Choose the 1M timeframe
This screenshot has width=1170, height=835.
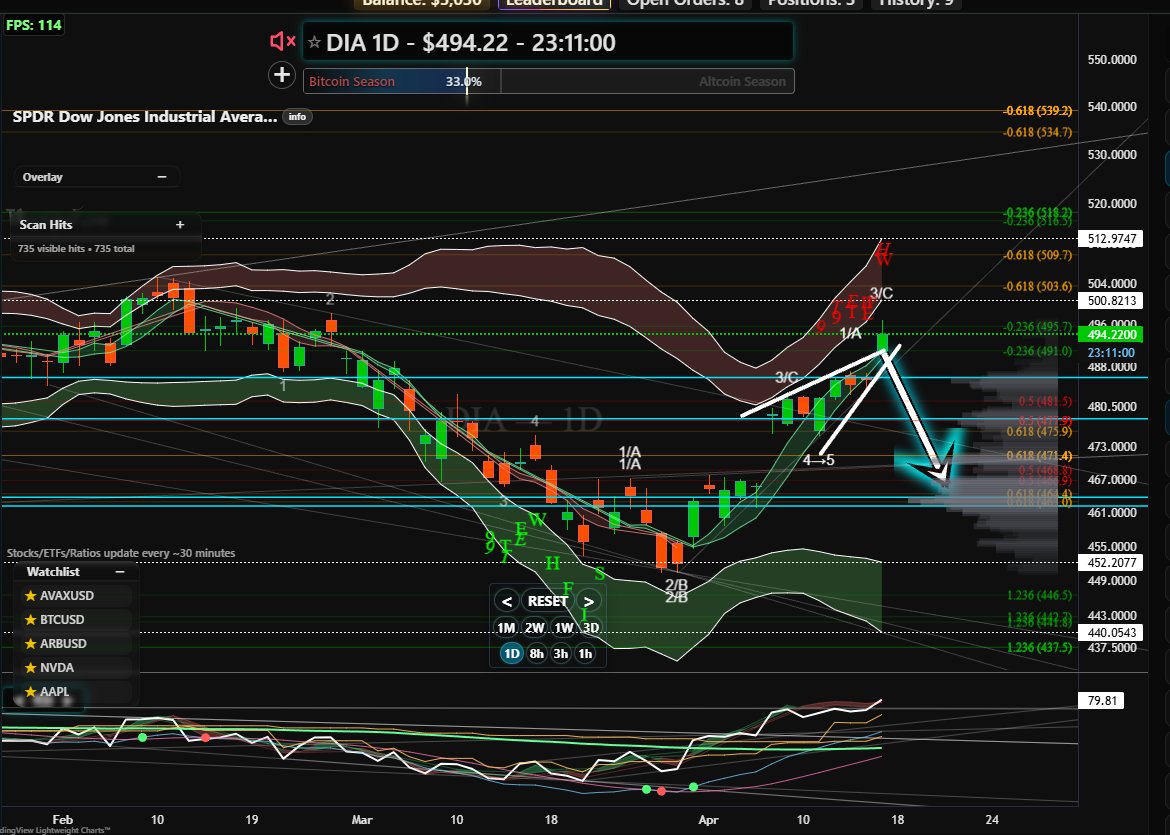click(507, 628)
